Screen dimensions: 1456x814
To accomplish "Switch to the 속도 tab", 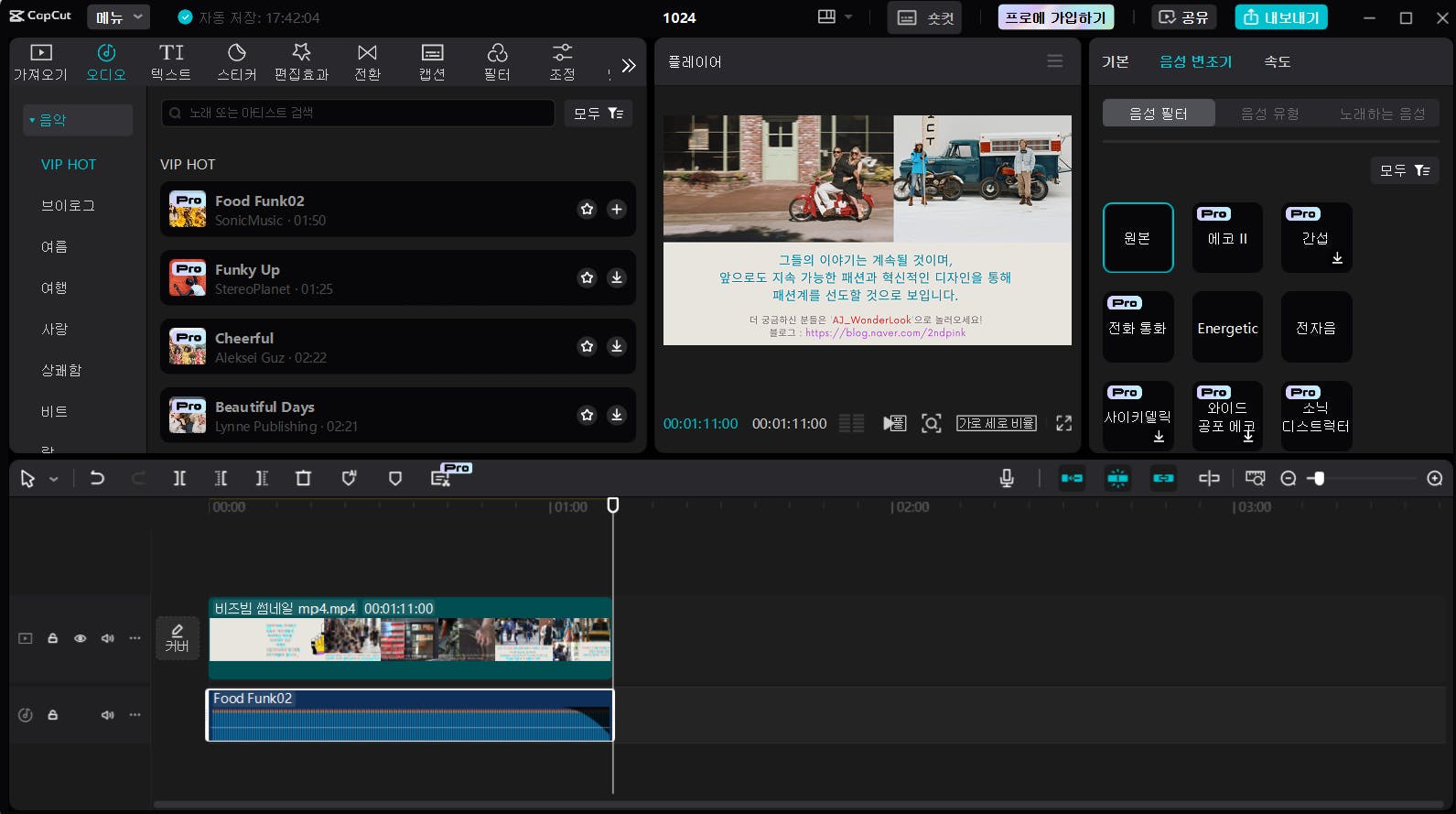I will point(1277,61).
